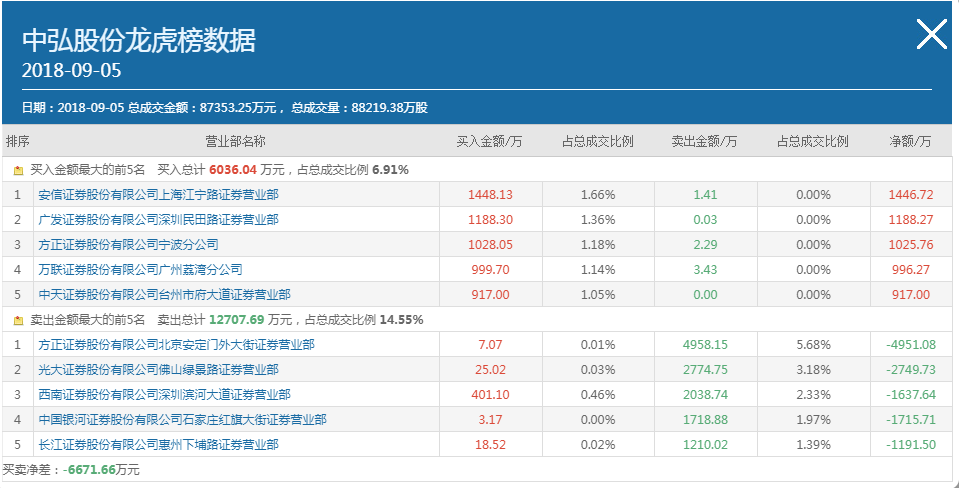Select the buy amount 1028.05

coord(491,245)
